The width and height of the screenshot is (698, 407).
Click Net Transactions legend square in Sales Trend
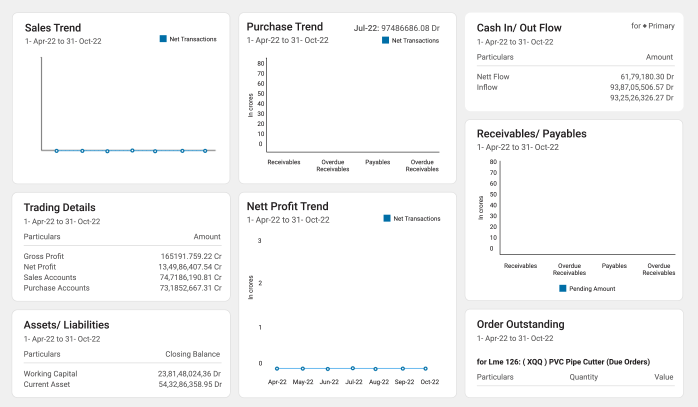(163, 39)
